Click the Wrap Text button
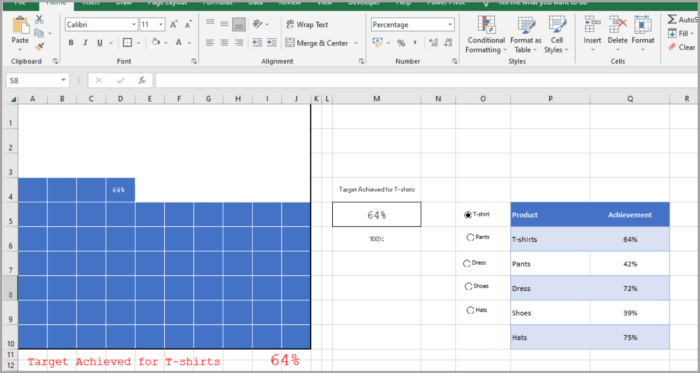Image resolution: width=700 pixels, height=373 pixels. pos(307,25)
